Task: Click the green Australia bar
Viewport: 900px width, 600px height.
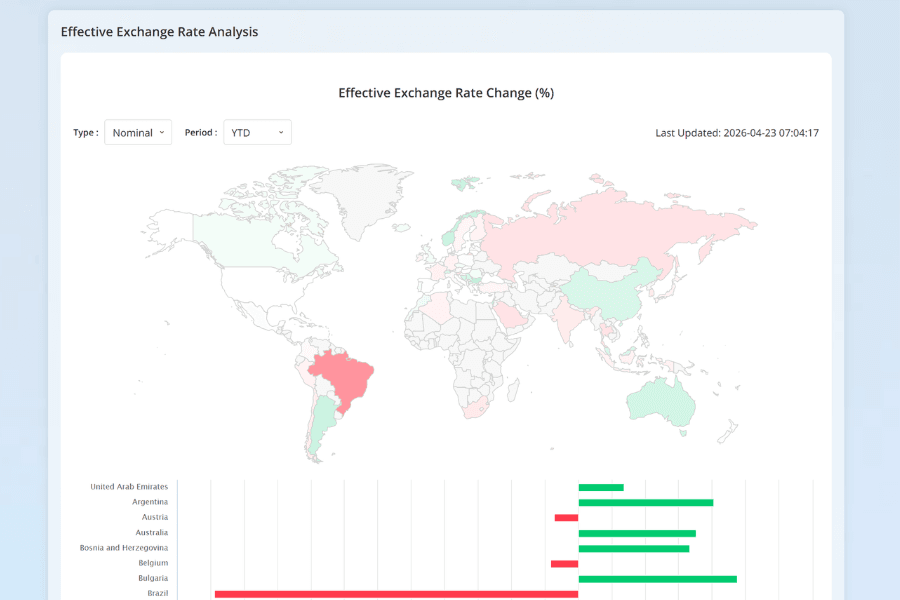Action: click(637, 533)
